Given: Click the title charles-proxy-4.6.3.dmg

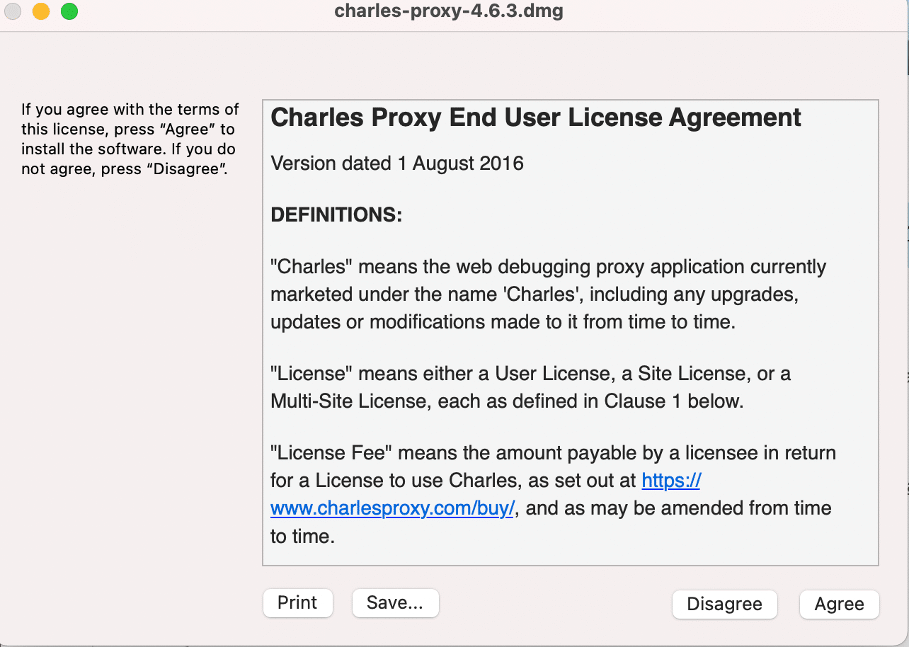Looking at the screenshot, I should click(x=448, y=11).
